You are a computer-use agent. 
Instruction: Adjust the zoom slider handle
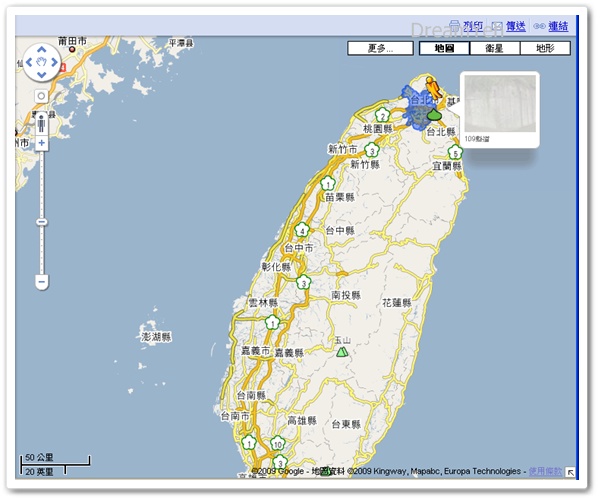coord(42,222)
